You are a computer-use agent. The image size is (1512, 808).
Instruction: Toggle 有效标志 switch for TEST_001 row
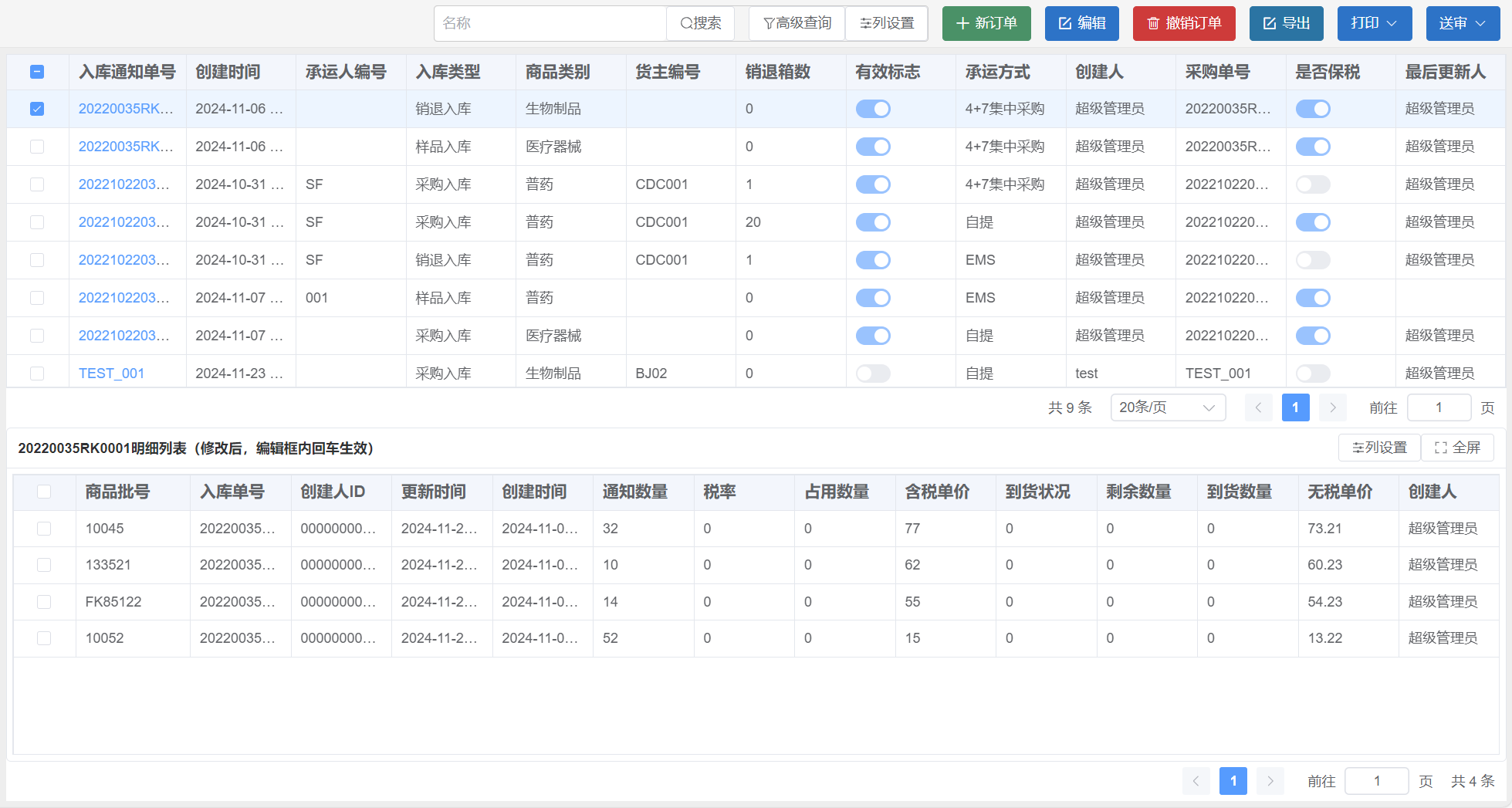[x=873, y=374]
